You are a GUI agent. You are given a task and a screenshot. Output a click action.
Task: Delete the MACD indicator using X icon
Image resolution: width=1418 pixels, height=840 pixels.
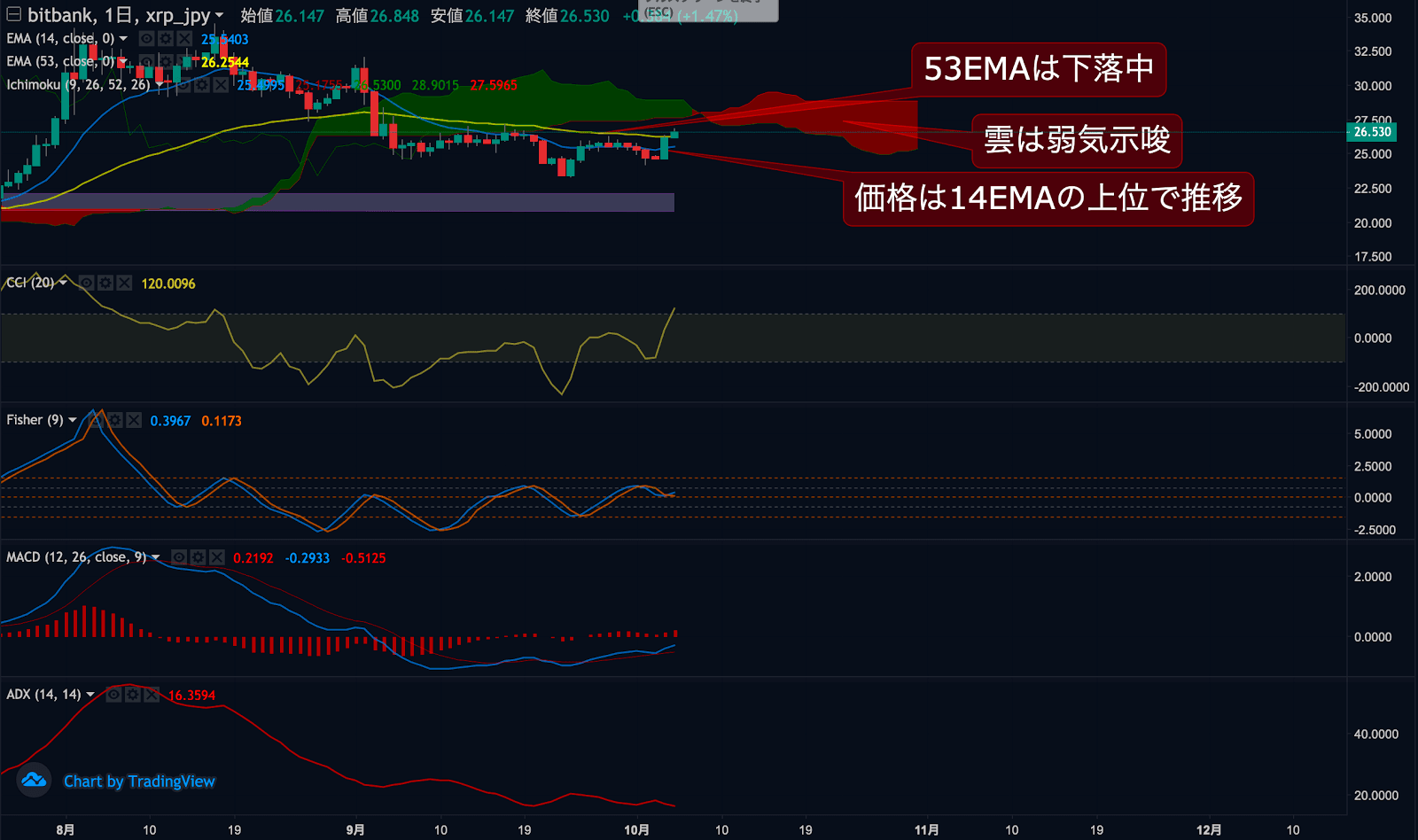[216, 557]
